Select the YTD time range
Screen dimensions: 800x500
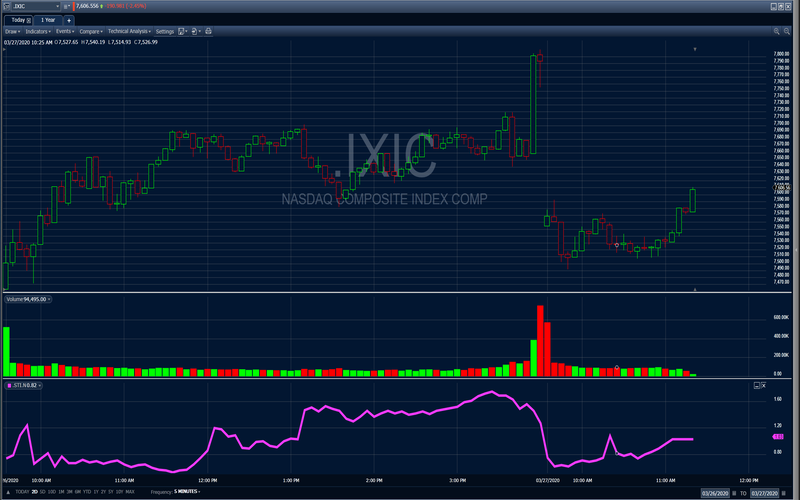click(x=88, y=492)
